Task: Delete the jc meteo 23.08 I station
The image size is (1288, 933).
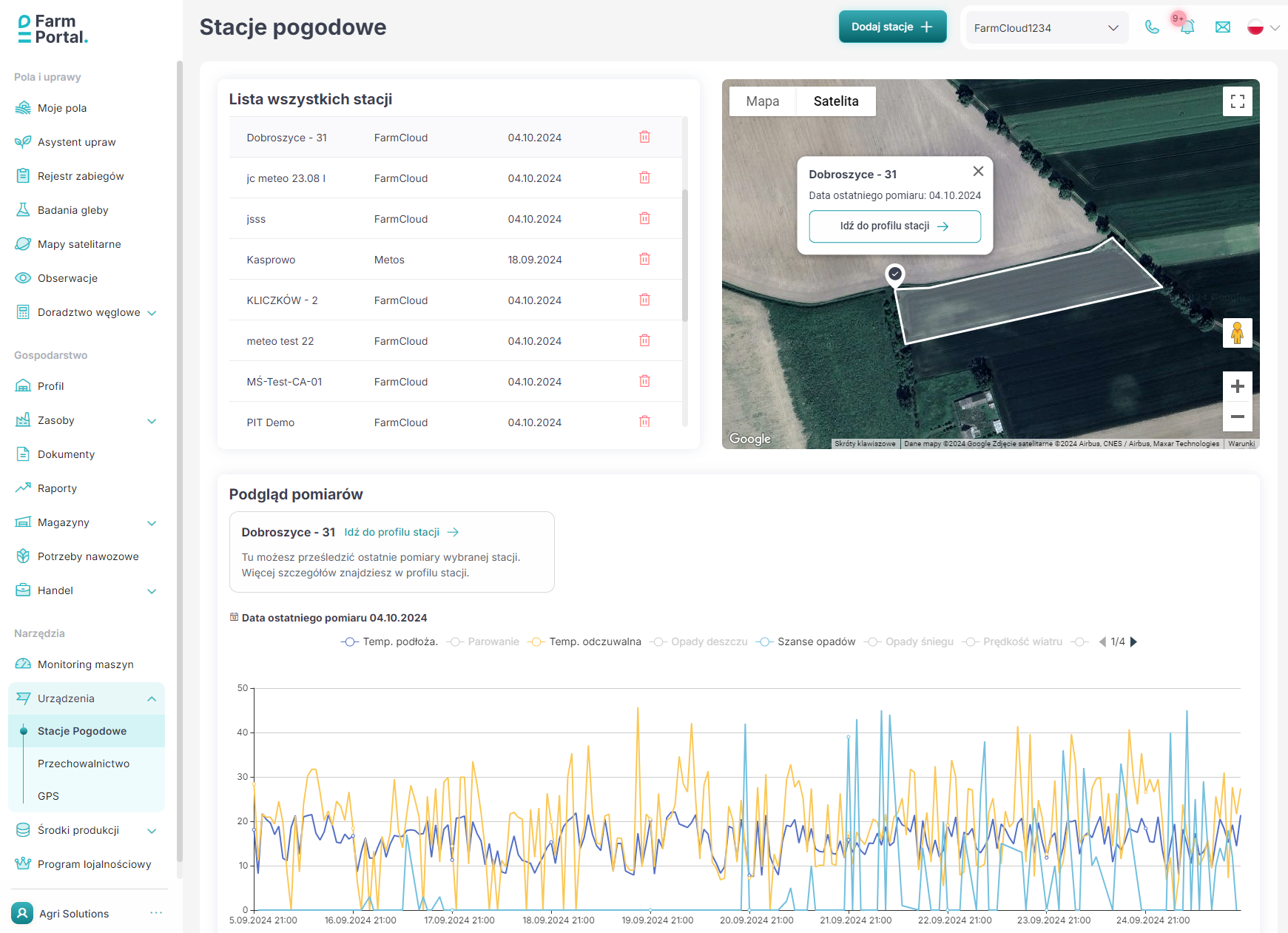Action: point(644,178)
